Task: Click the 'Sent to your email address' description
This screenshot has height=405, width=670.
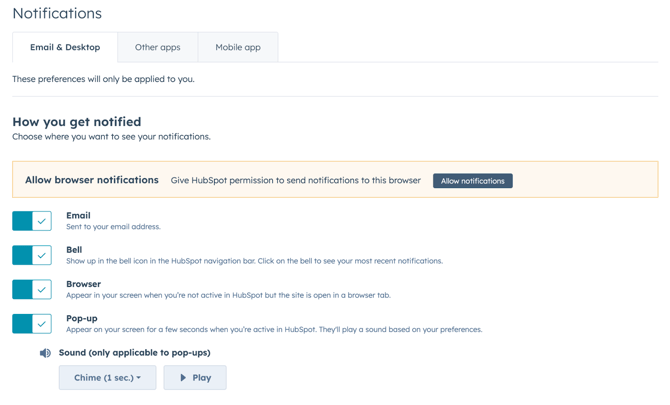Action: click(x=113, y=227)
